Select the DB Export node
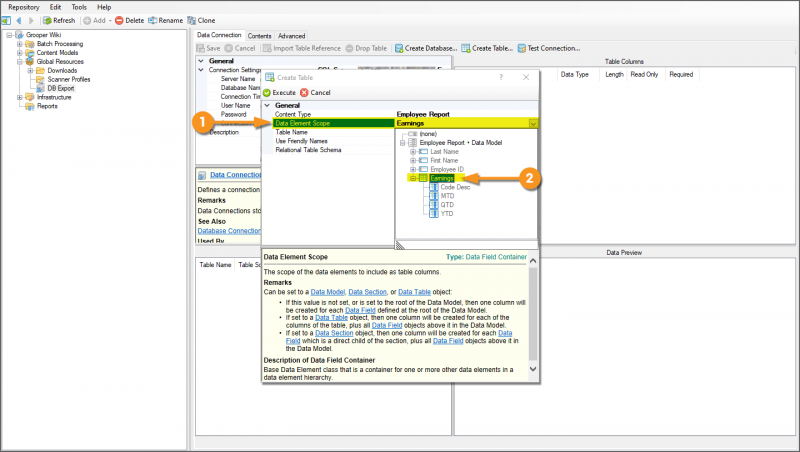This screenshot has height=452, width=800. click(x=60, y=88)
